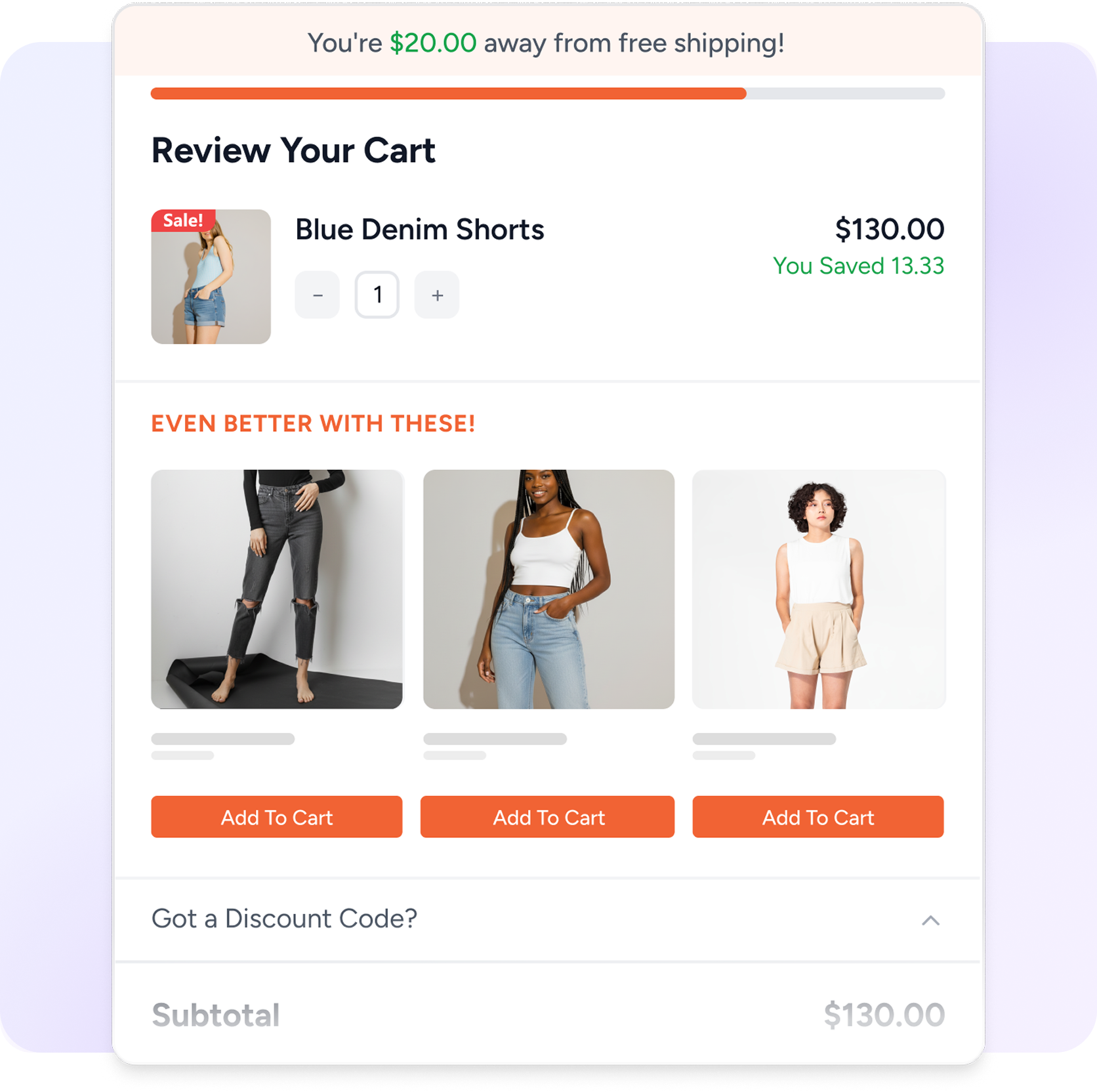Image resolution: width=1097 pixels, height=1092 pixels.
Task: Click the quantity input field showing 1
Action: click(x=377, y=295)
